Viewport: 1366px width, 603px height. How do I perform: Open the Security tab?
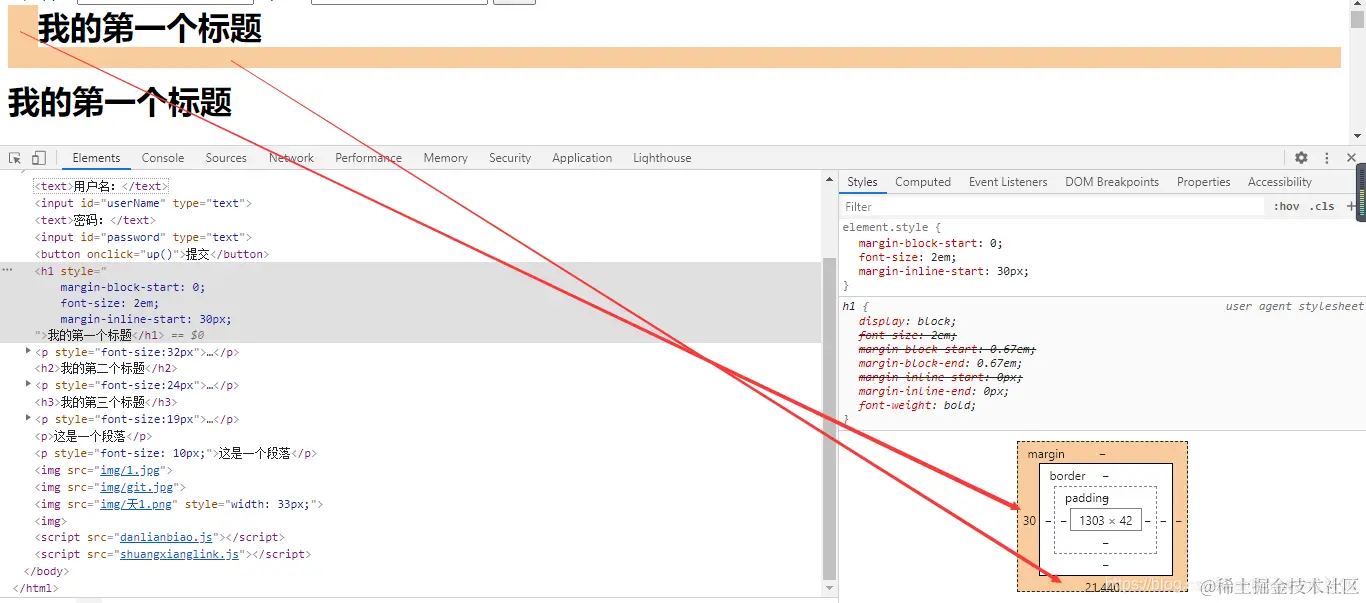click(510, 158)
